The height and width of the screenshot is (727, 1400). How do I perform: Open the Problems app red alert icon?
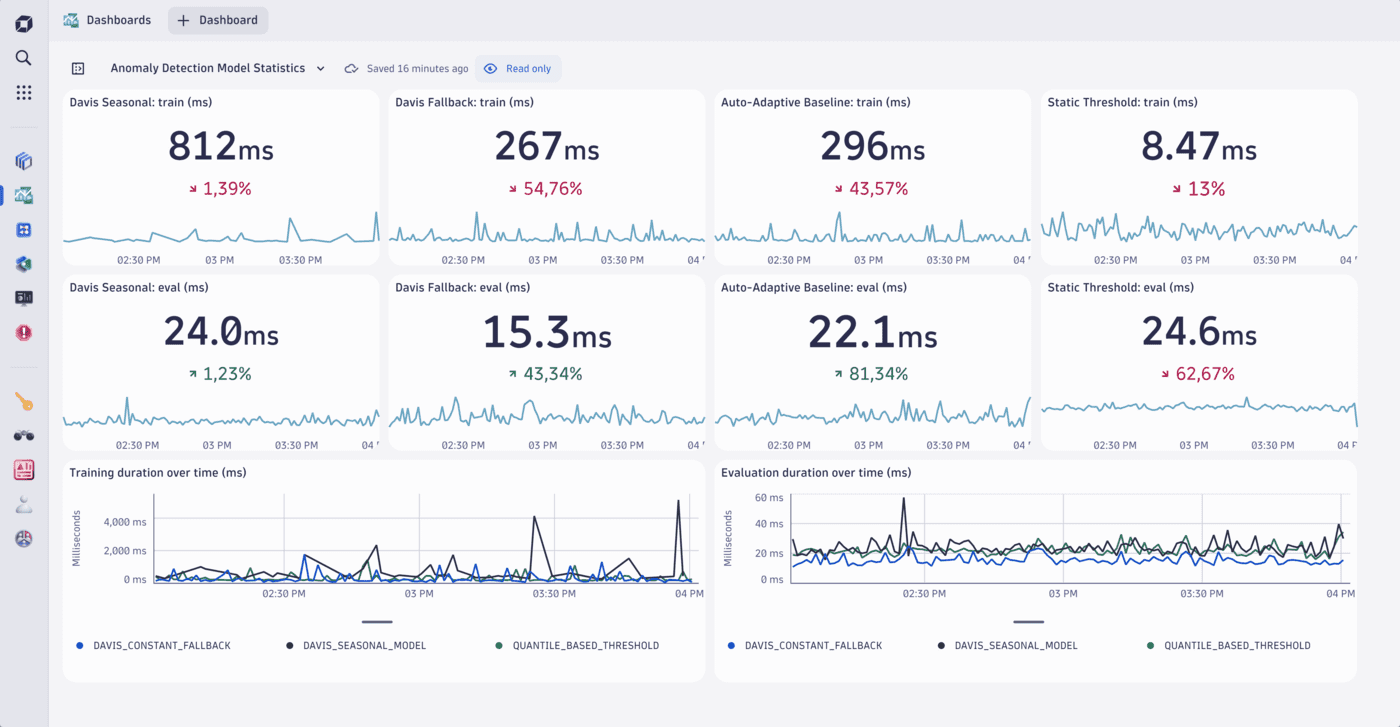pos(23,333)
